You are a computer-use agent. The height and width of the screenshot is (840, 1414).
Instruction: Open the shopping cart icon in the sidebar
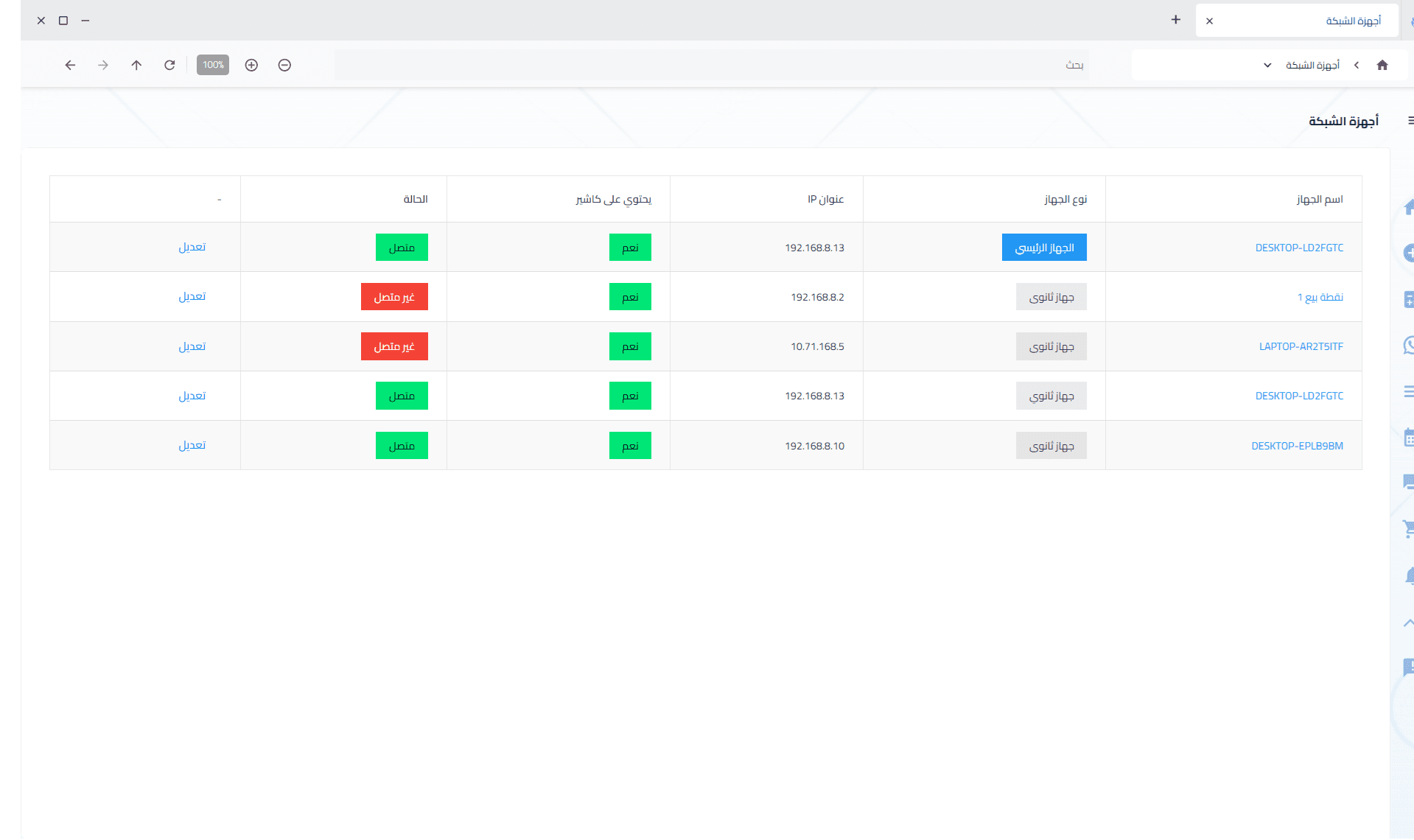point(1408,528)
